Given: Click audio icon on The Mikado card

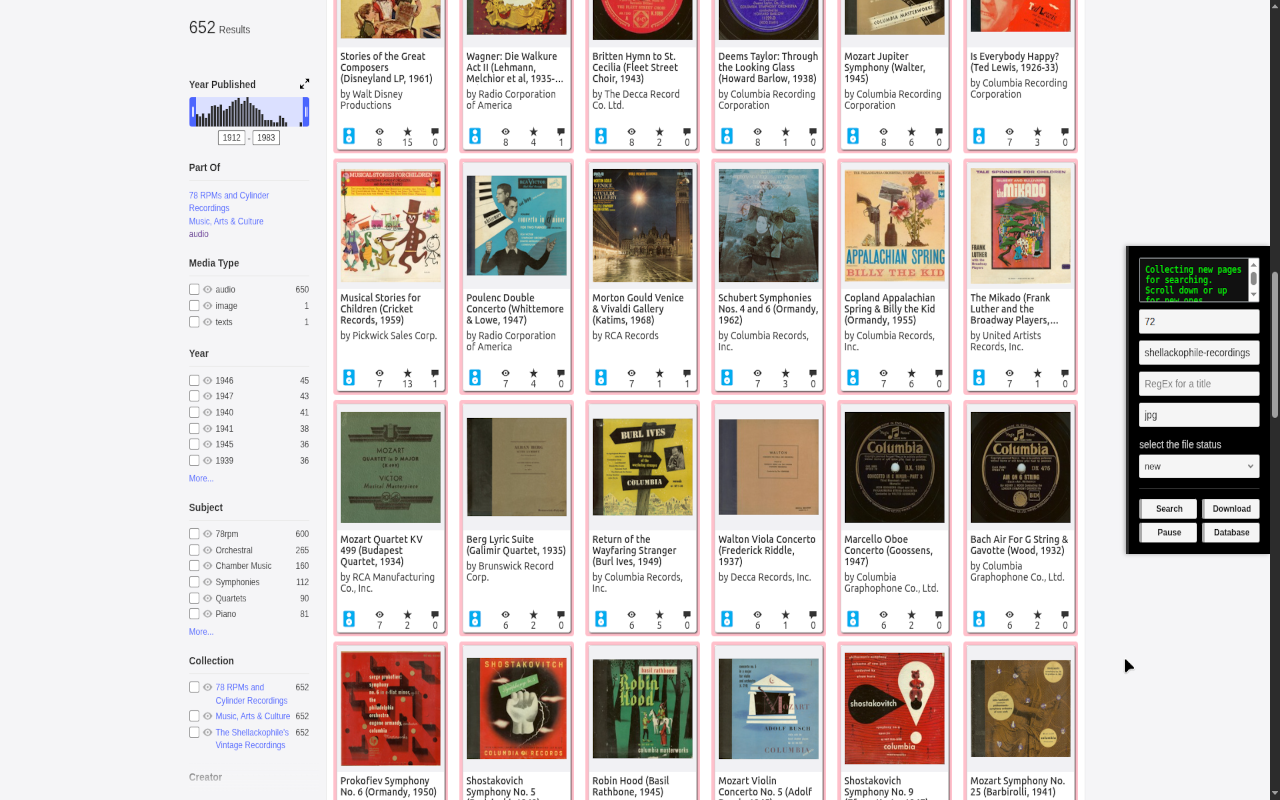Looking at the screenshot, I should [x=979, y=377].
